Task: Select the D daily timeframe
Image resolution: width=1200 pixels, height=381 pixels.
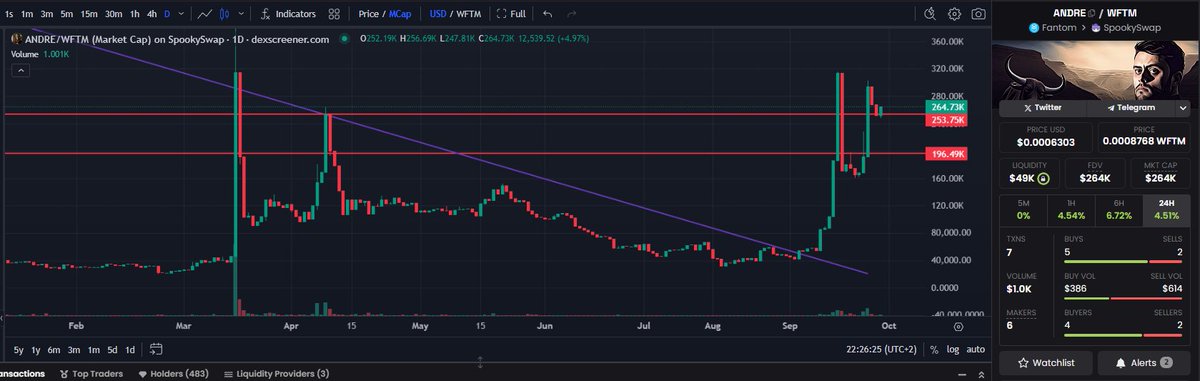Action: coord(168,14)
